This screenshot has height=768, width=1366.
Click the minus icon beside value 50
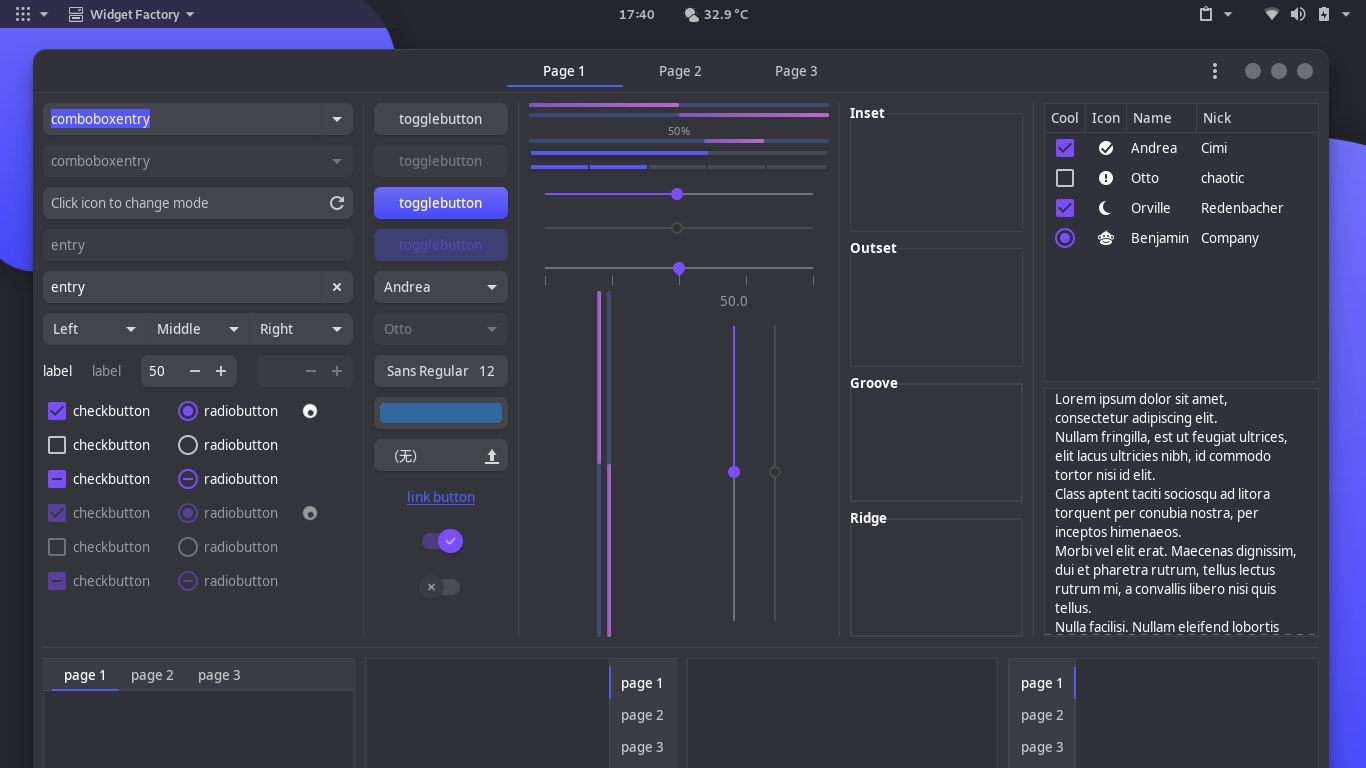pyautogui.click(x=195, y=371)
